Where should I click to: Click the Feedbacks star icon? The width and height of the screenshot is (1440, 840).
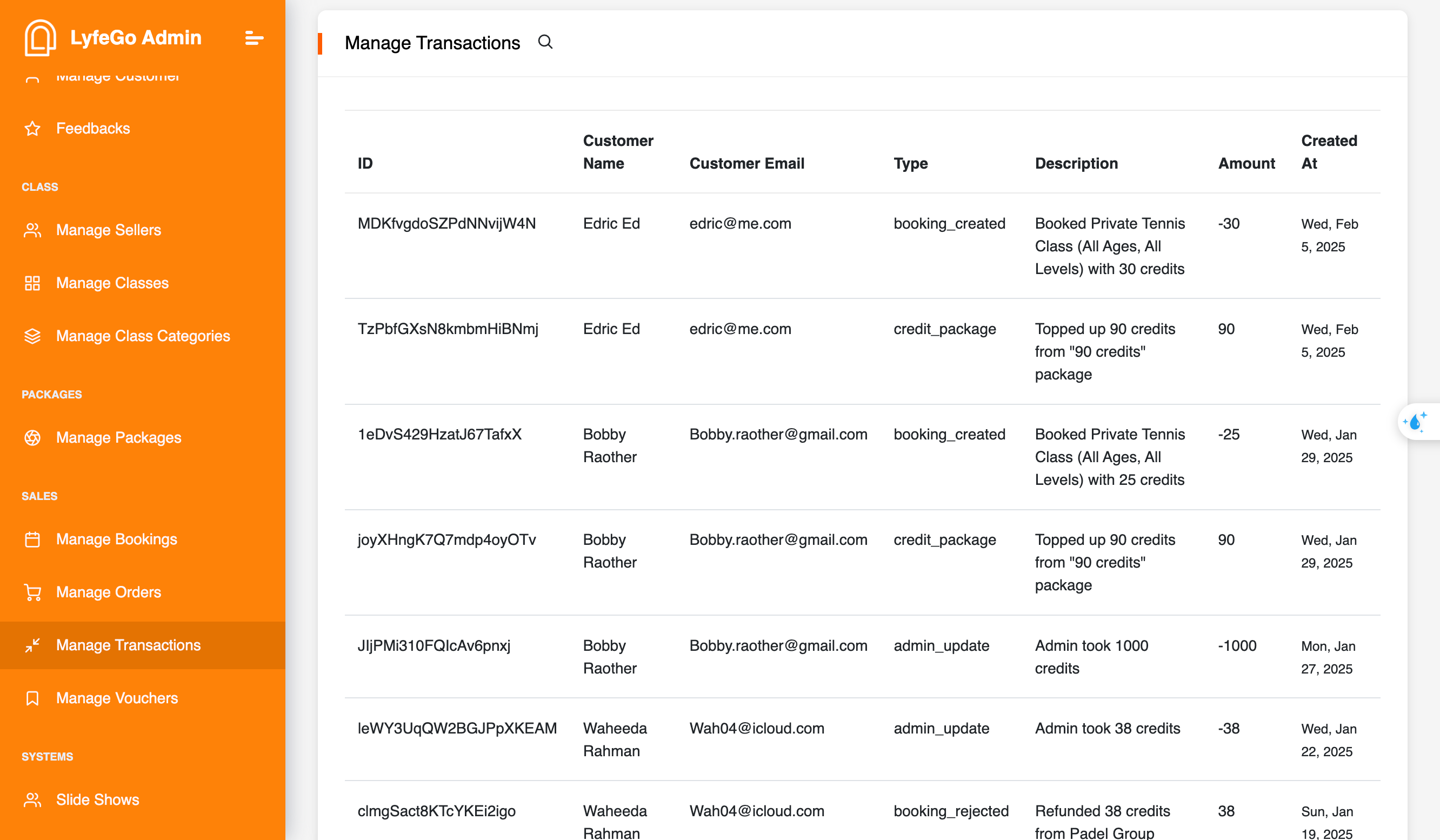click(x=32, y=129)
